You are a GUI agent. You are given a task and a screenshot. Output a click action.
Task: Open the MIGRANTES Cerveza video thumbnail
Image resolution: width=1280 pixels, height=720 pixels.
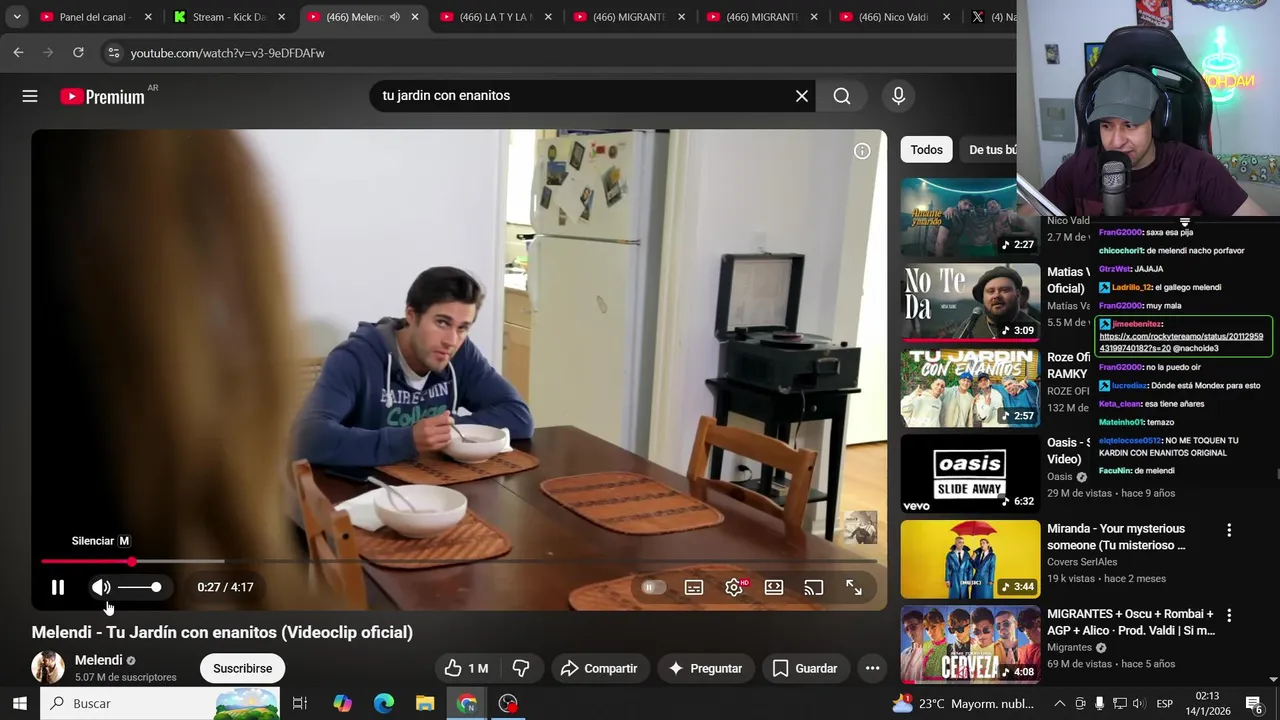click(x=970, y=645)
